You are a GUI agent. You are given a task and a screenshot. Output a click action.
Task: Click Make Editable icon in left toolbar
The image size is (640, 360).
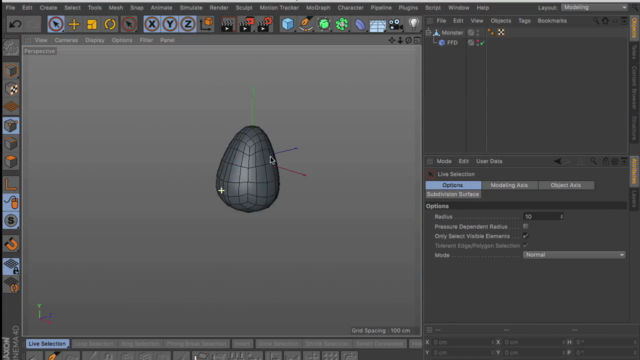(x=11, y=48)
